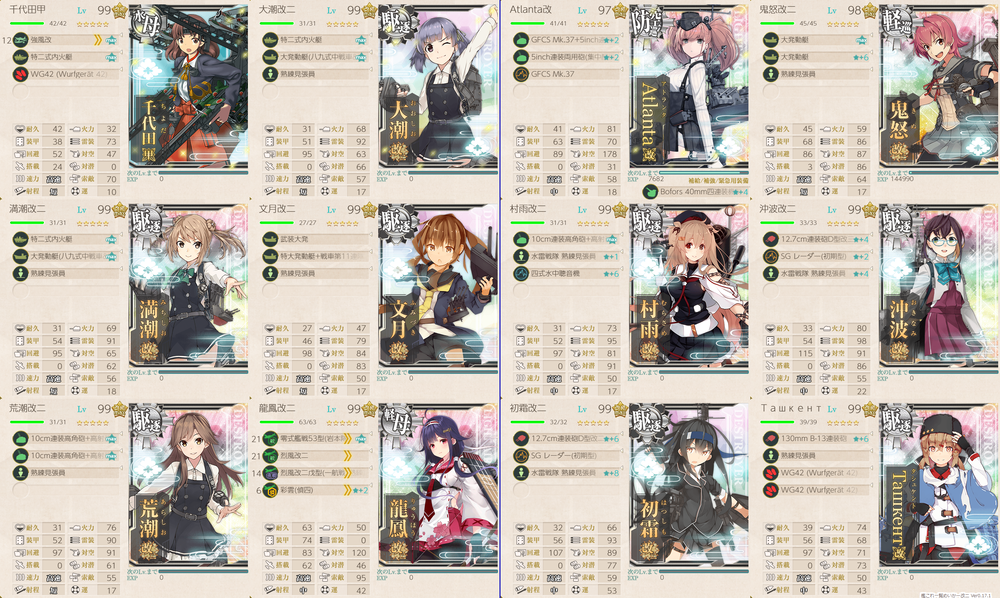Screen dimensions: 1000x598
Task: Select the 四式水中聴音機 sonar icon on 村雨改二
Action: point(521,273)
